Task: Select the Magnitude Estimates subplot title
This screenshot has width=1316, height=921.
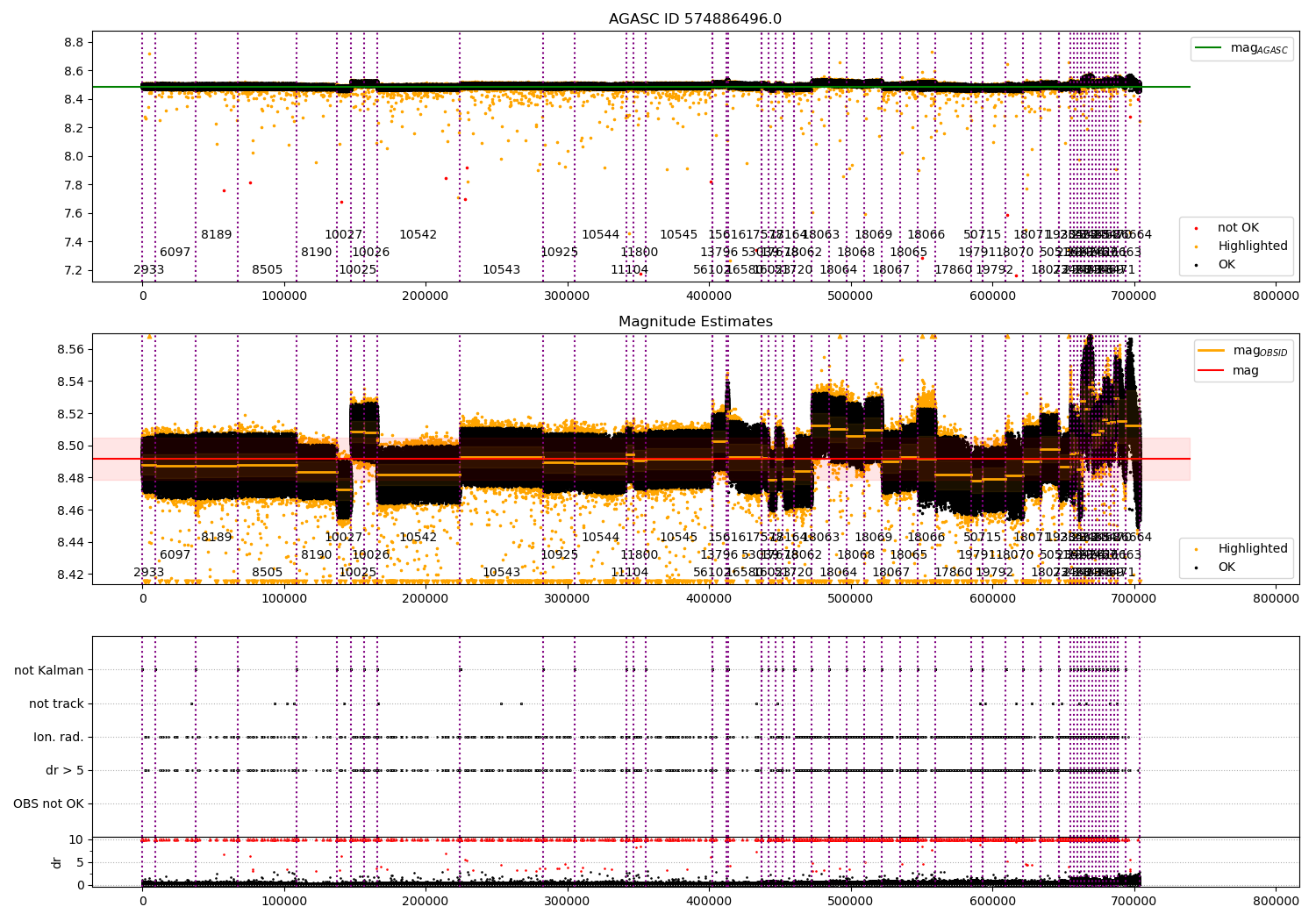Action: (696, 322)
